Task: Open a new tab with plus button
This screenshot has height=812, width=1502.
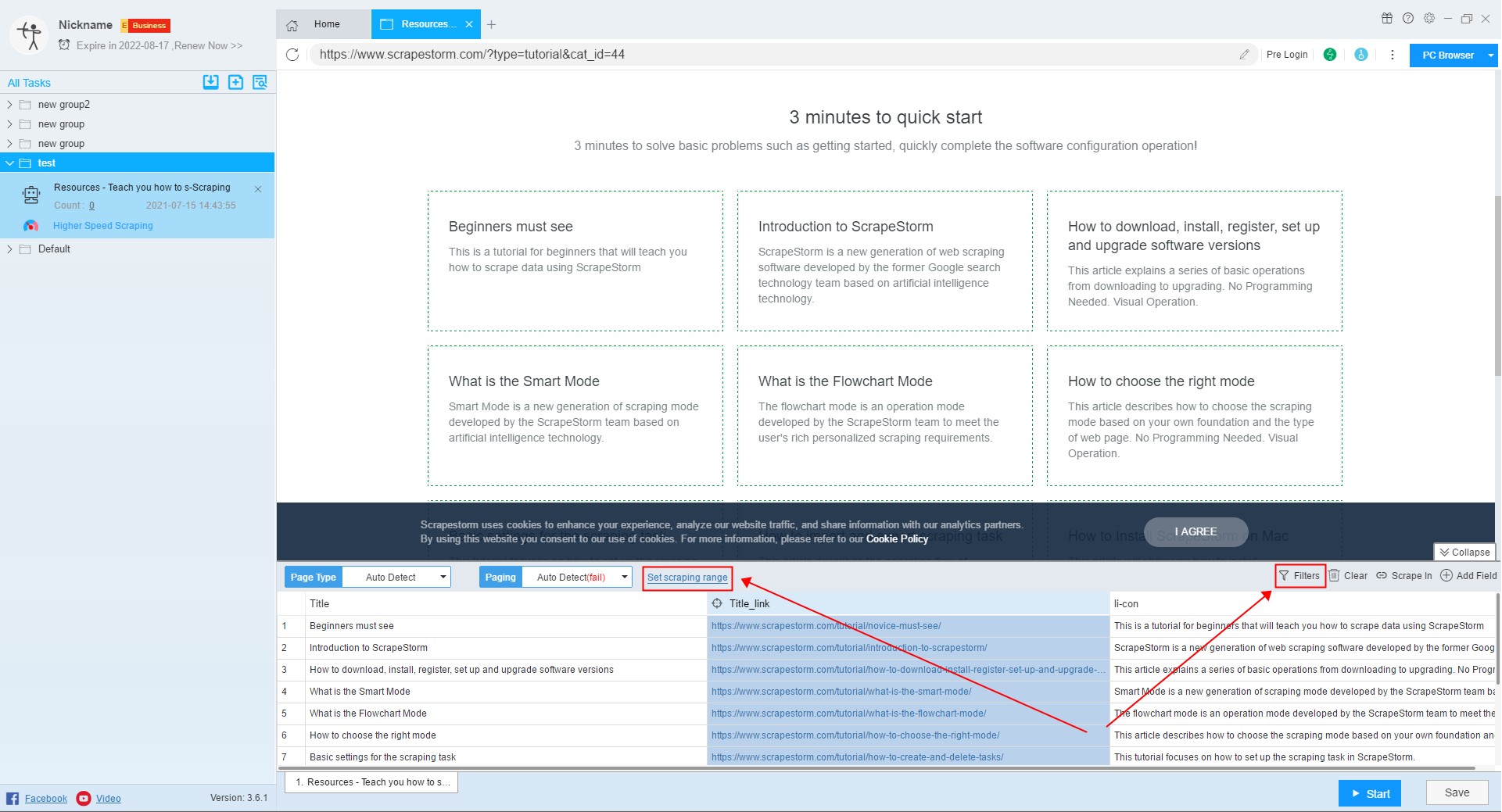Action: (x=491, y=25)
